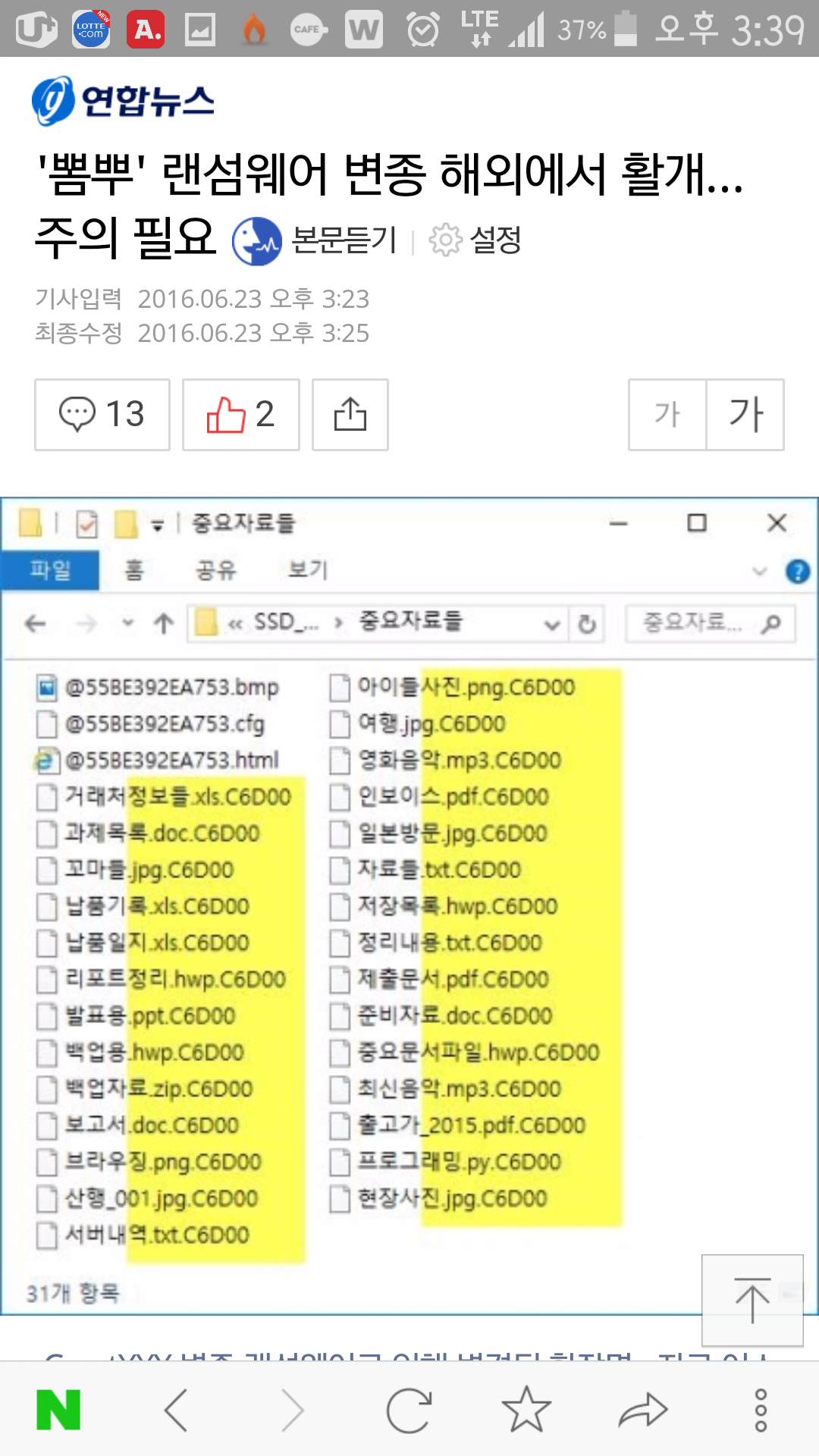Reload the page with the refresh icon
This screenshot has height=1456, width=819.
point(409,1410)
